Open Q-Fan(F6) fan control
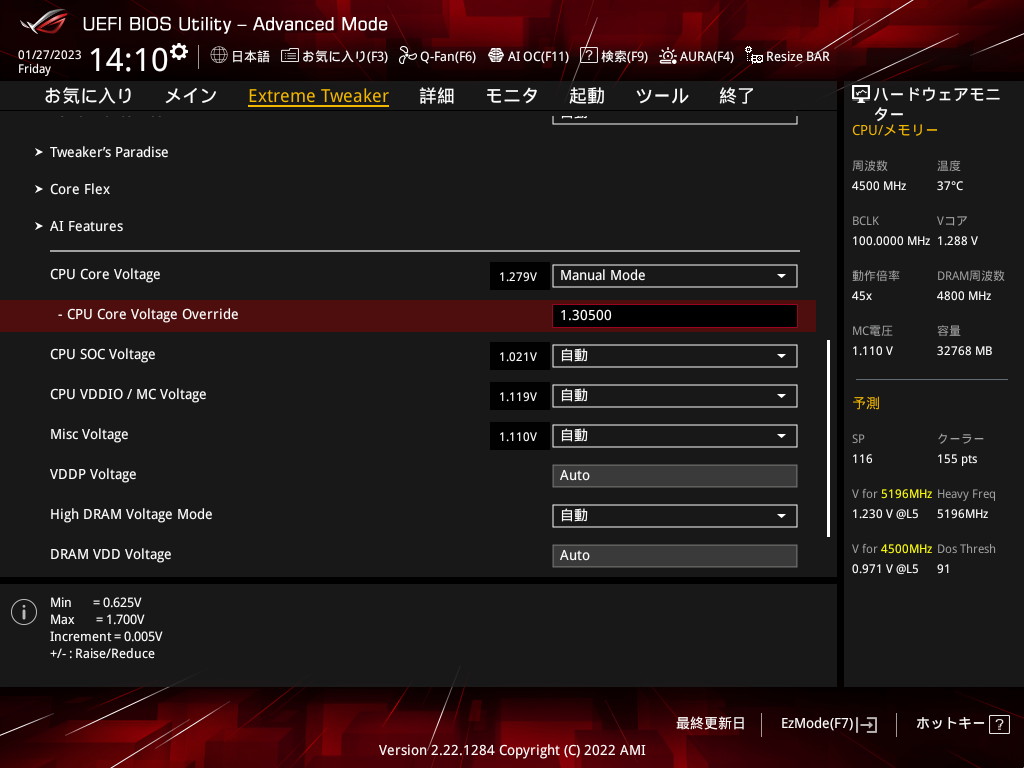 [x=407, y=56]
